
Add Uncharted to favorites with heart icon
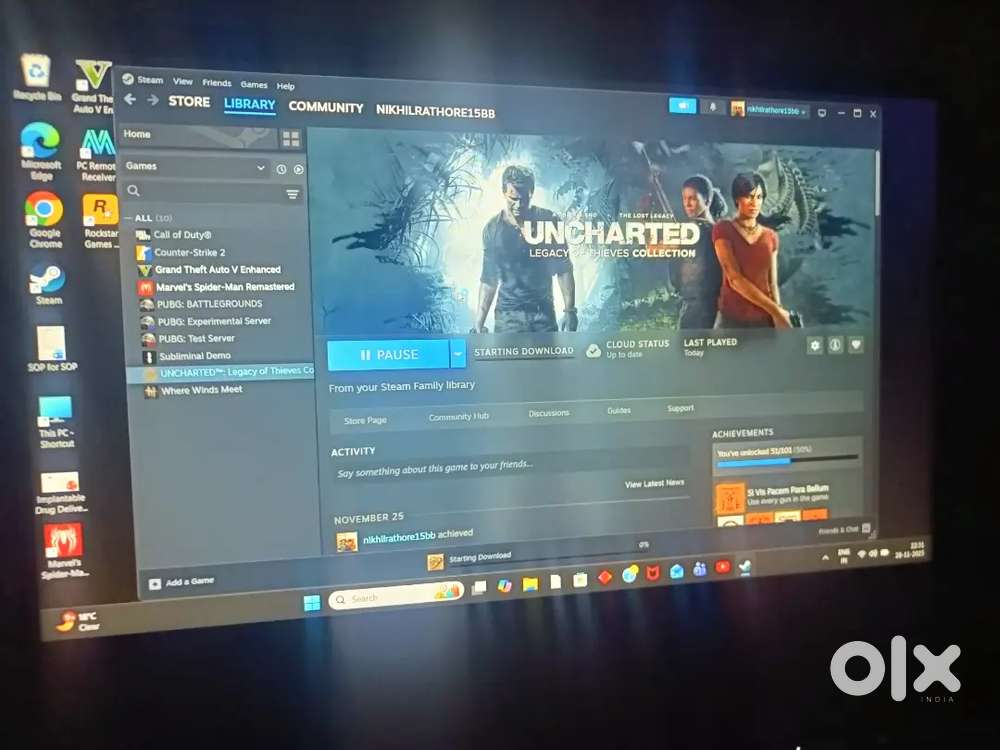pos(856,345)
